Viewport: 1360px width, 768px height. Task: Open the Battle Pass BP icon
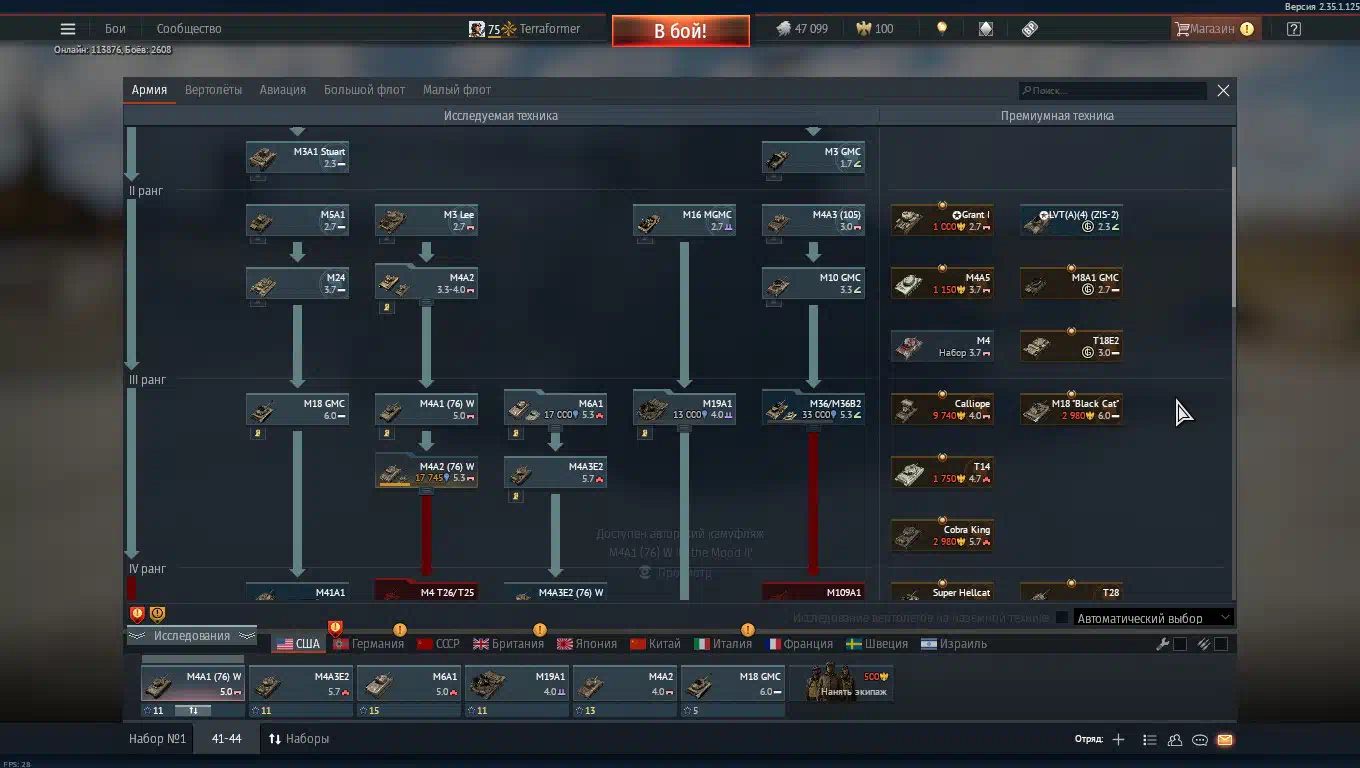click(1030, 29)
